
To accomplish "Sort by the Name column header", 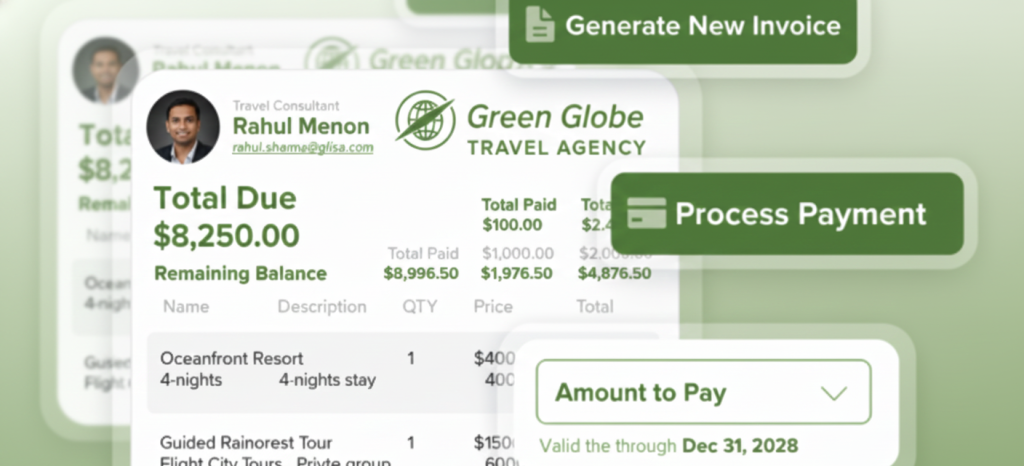I will coord(186,307).
